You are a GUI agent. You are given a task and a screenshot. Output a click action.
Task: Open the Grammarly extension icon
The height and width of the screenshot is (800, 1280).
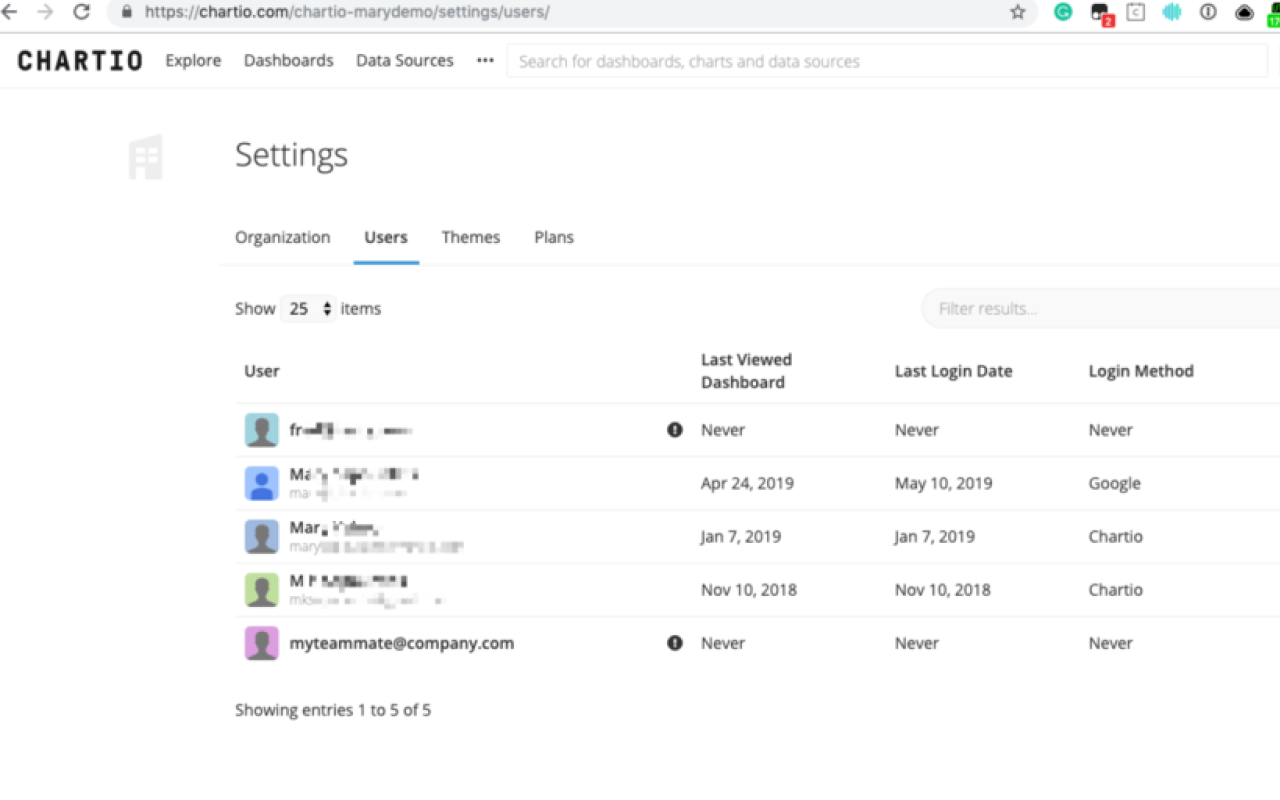(1063, 12)
